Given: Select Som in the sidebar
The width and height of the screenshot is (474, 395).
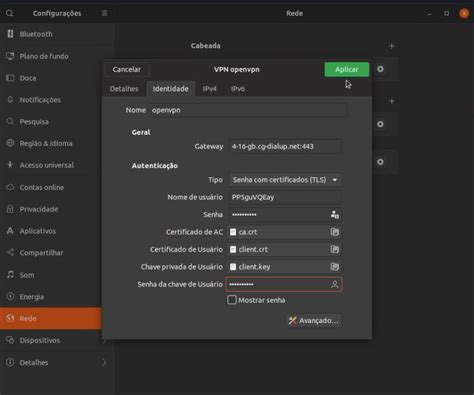Looking at the screenshot, I should click(x=51, y=275).
